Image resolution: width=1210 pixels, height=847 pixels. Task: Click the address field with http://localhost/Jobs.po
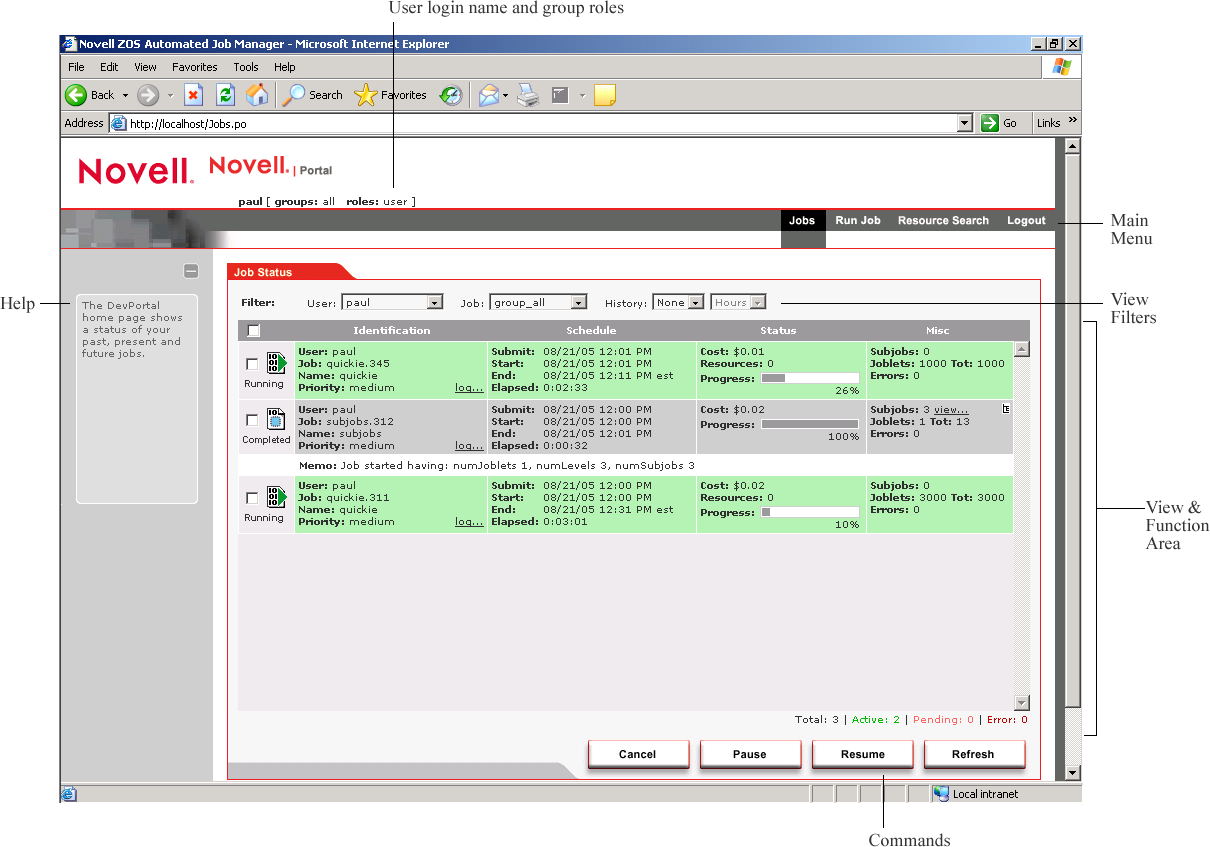540,123
